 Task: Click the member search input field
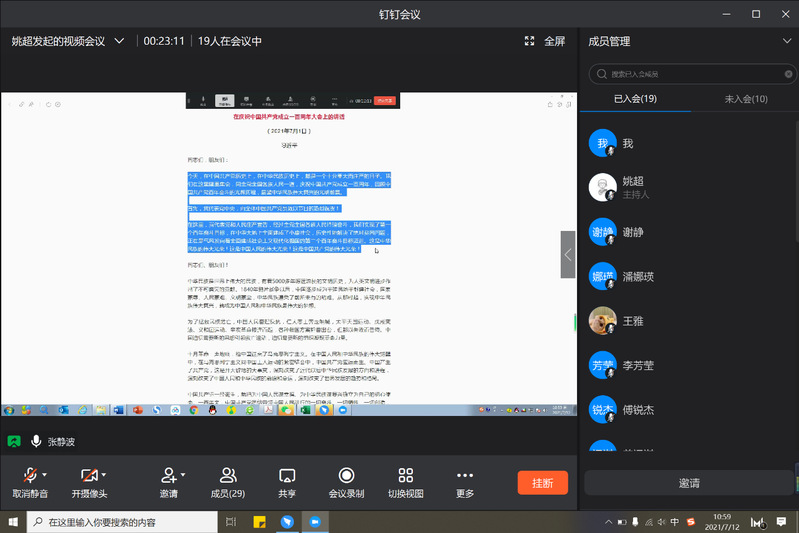(690, 73)
